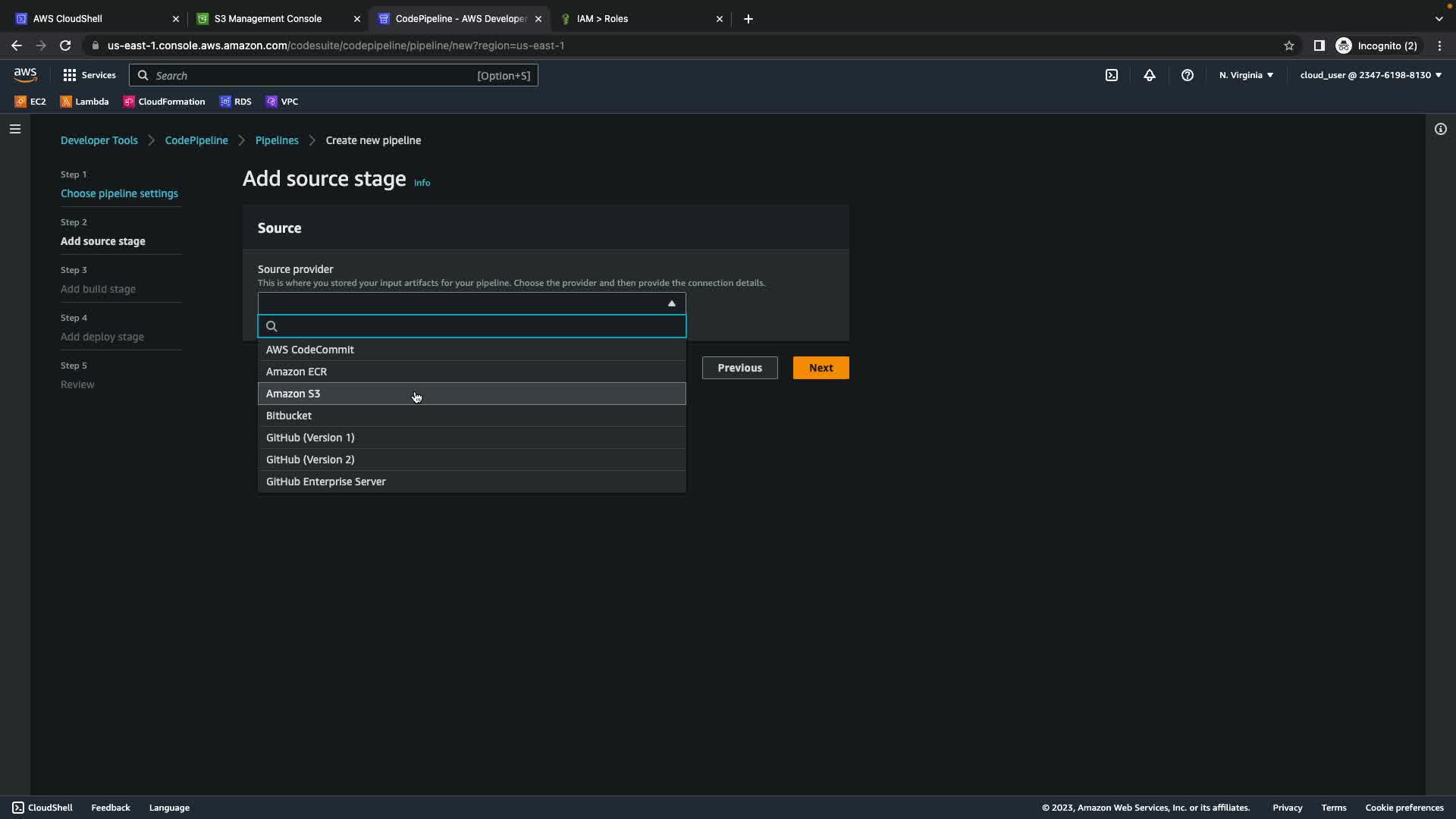Open the info panel icon at right
1456x819 pixels.
[1440, 129]
